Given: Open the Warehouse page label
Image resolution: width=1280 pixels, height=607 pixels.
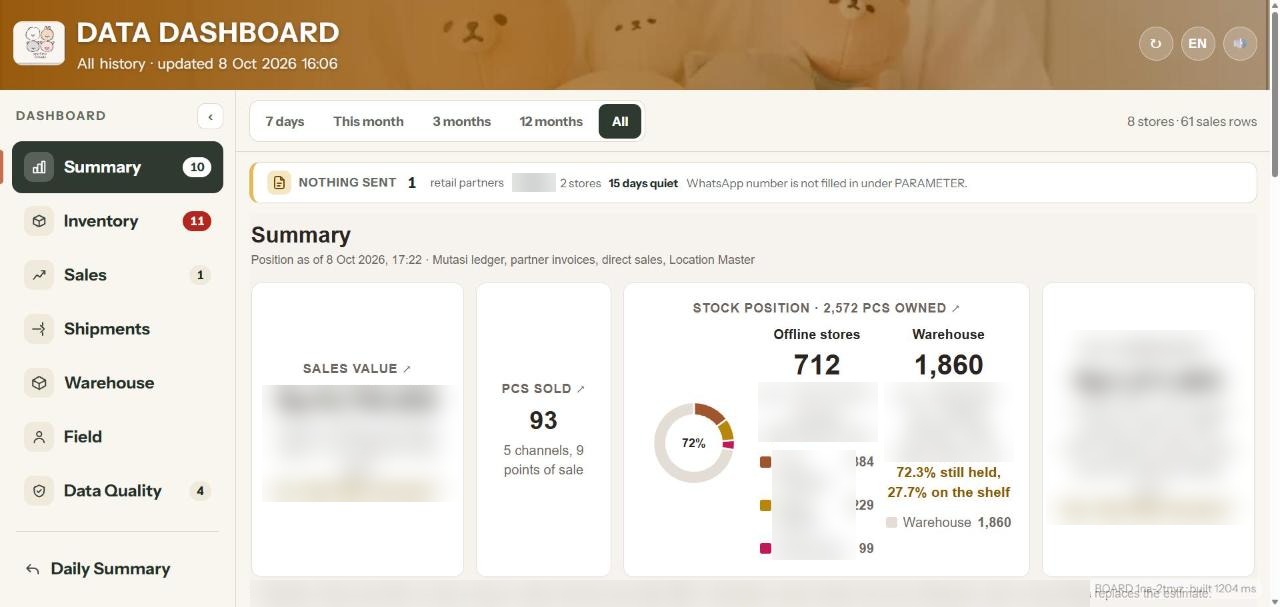Looking at the screenshot, I should pos(109,383).
